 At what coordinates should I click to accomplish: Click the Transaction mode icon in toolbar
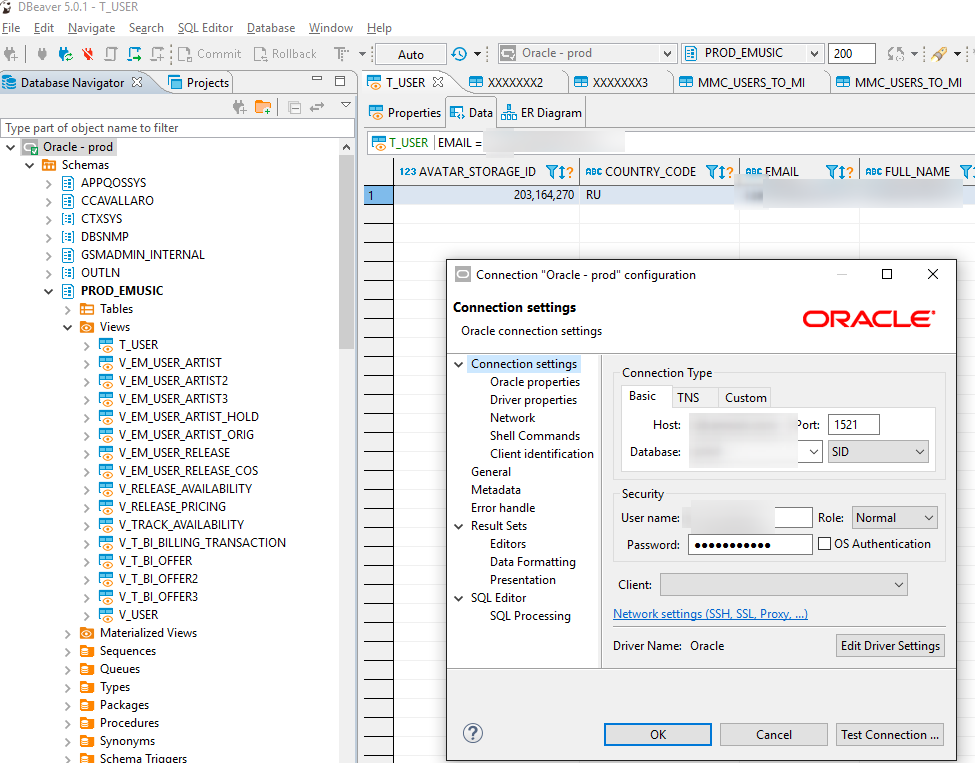coord(341,54)
